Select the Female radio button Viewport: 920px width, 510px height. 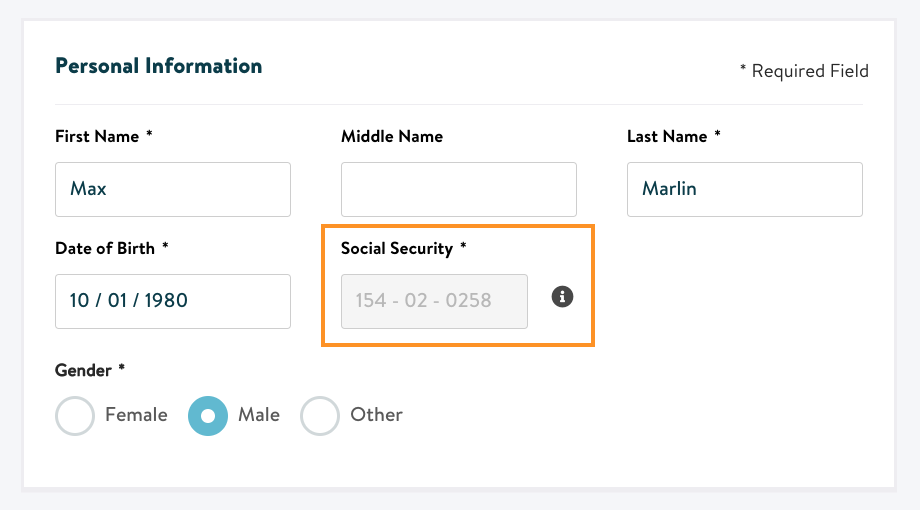(75, 416)
